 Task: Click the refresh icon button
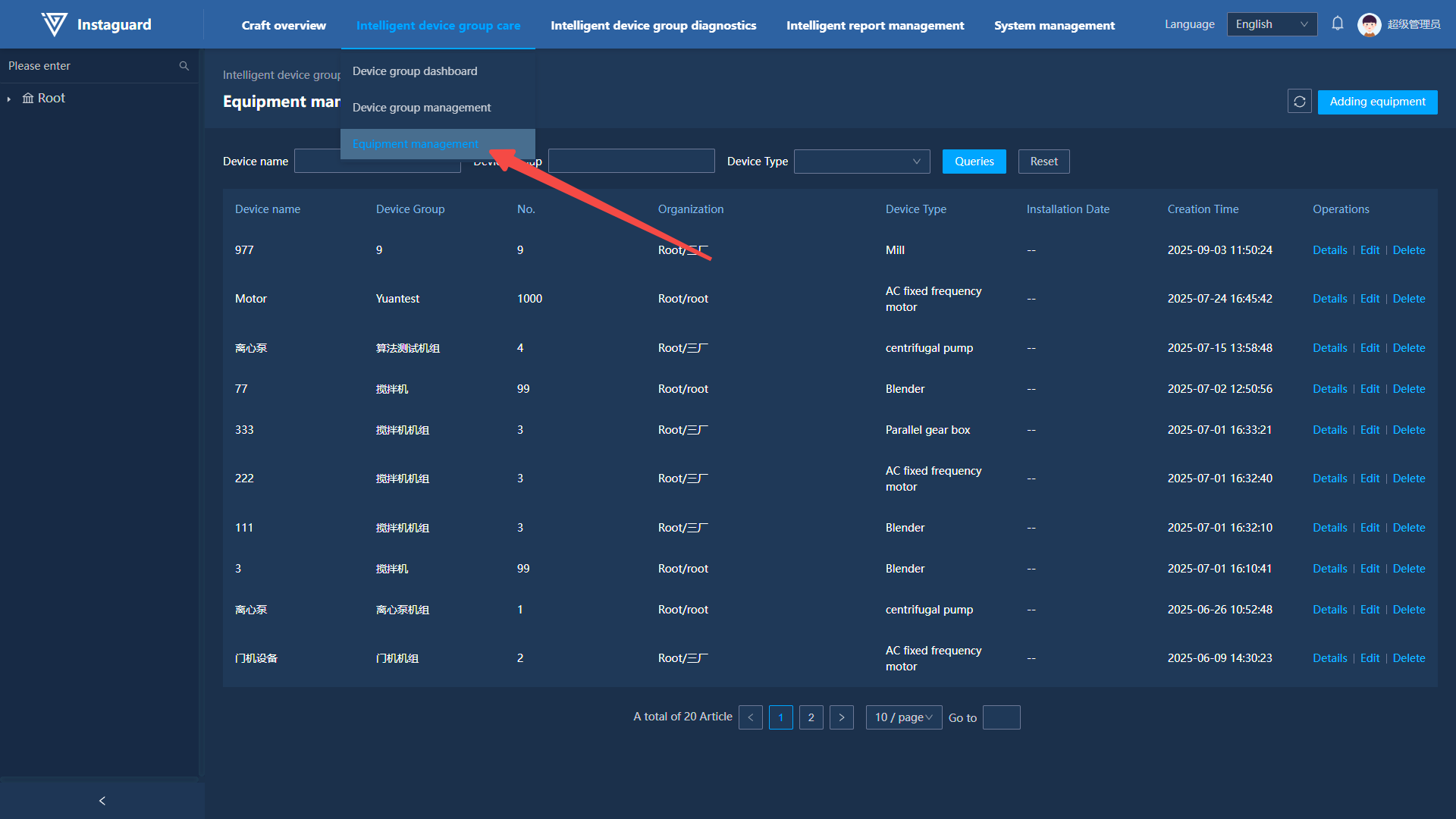pos(1299,102)
